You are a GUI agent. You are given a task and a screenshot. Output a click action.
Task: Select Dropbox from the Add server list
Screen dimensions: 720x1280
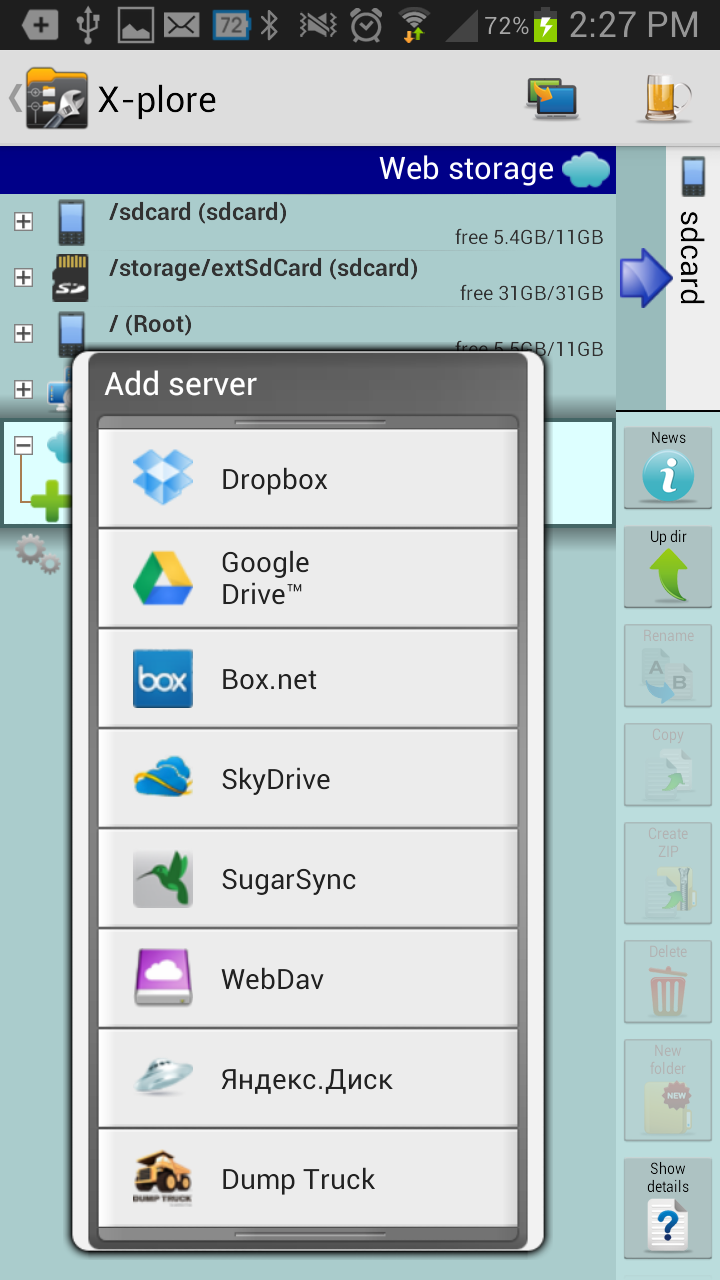308,479
